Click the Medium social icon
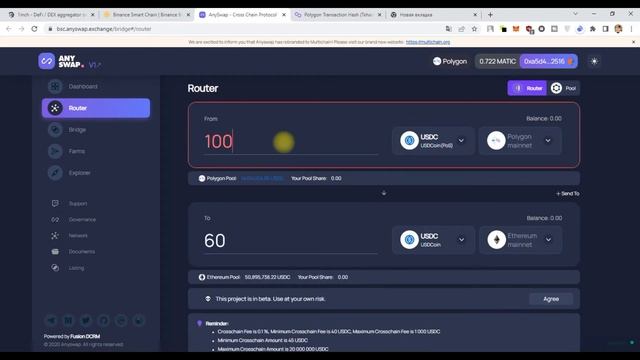Image resolution: width=640 pixels, height=360 pixels. coord(69,320)
